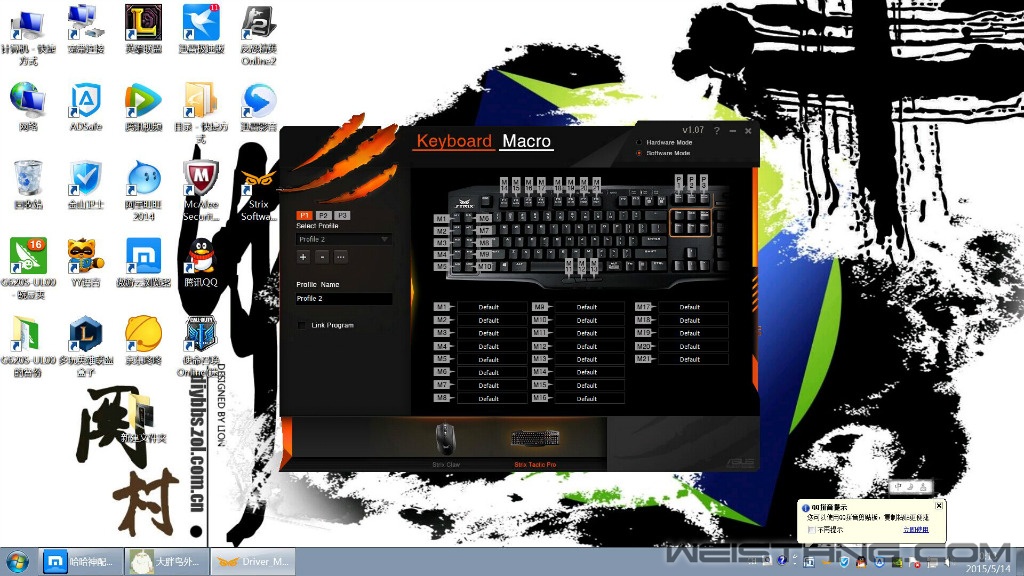Select profile slot P2

323,215
